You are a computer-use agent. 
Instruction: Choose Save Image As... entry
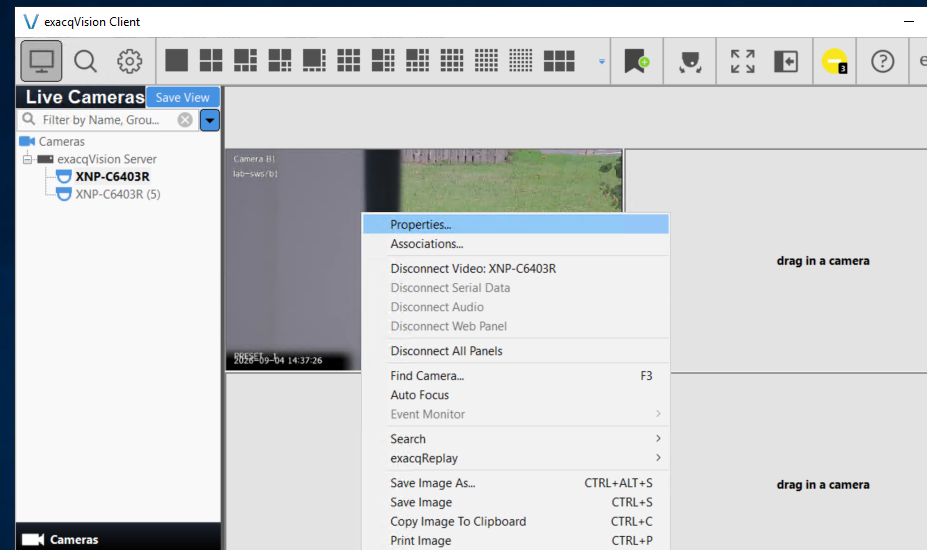pos(516,483)
